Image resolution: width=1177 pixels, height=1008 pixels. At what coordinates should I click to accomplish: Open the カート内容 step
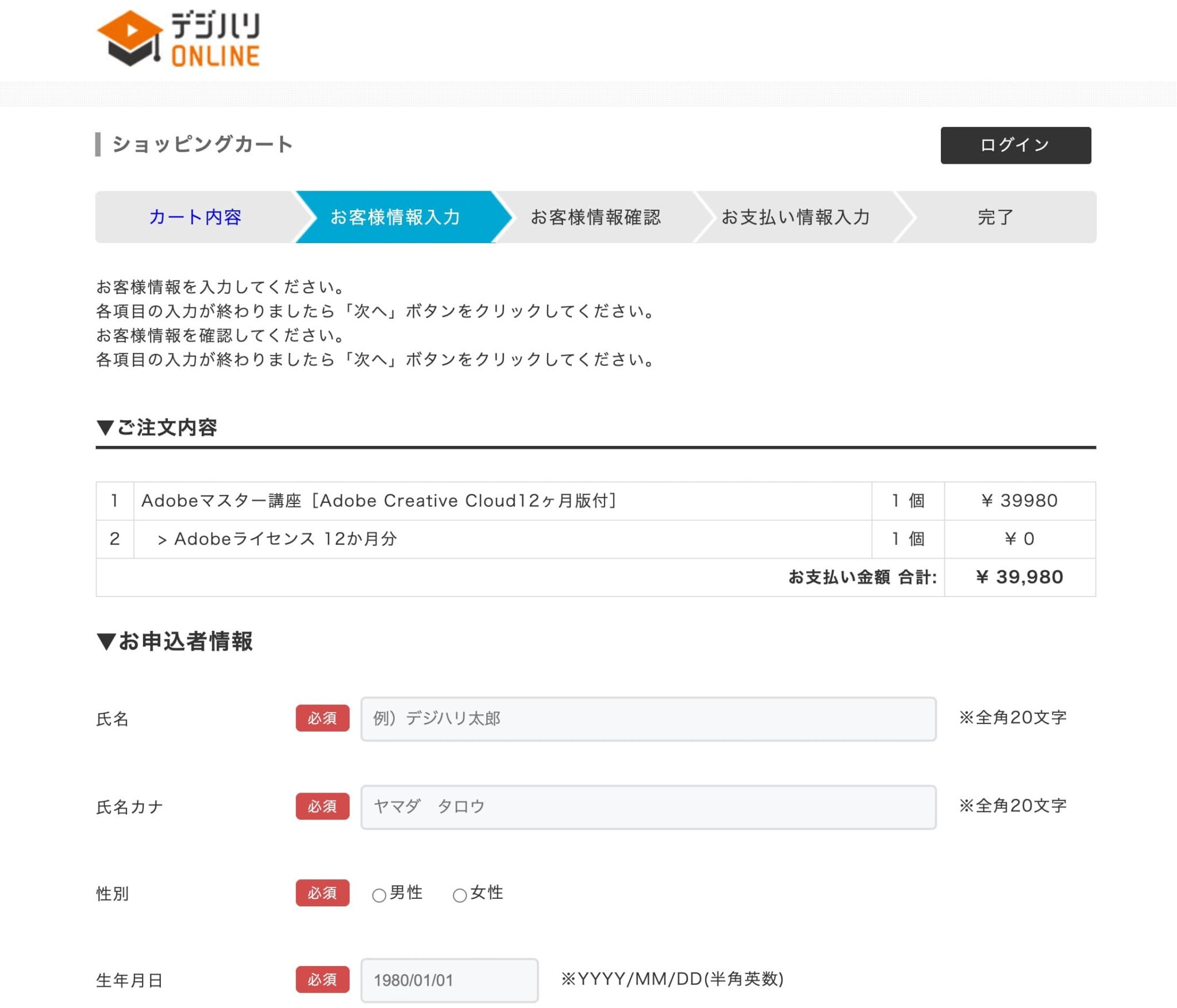[195, 217]
